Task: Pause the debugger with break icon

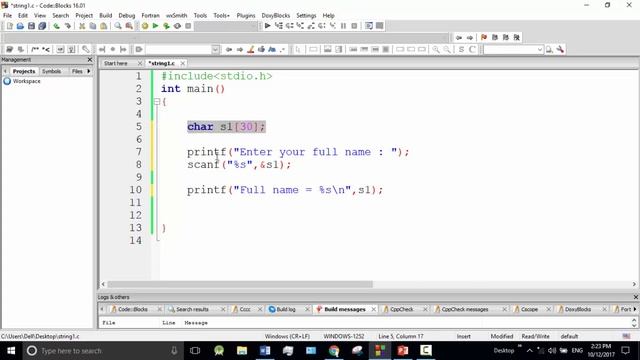Action: 343,26
